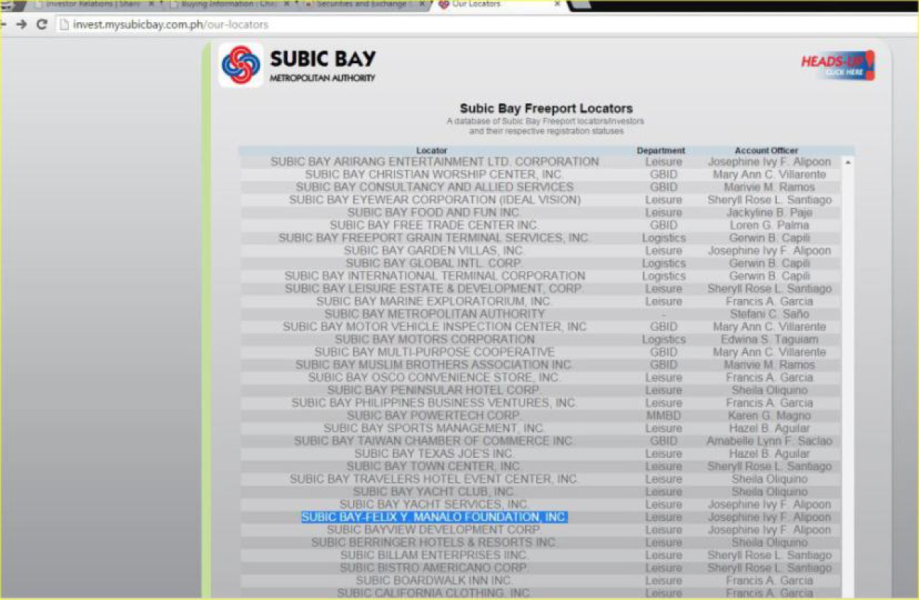Select SUBIC BERRINGER HOTELS & RESORTS INC.
This screenshot has height=600, width=919.
point(434,543)
